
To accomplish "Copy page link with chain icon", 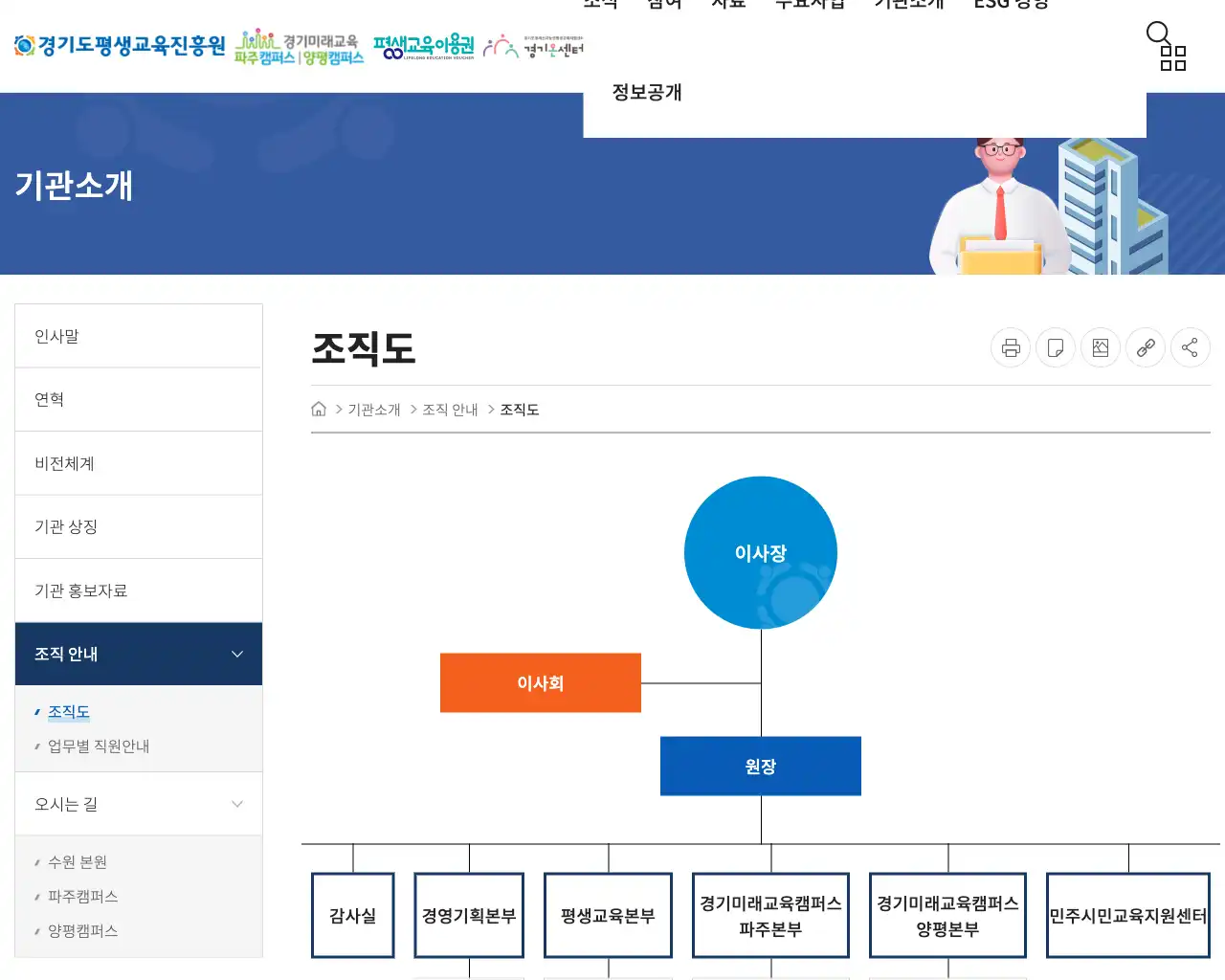I will [x=1146, y=347].
